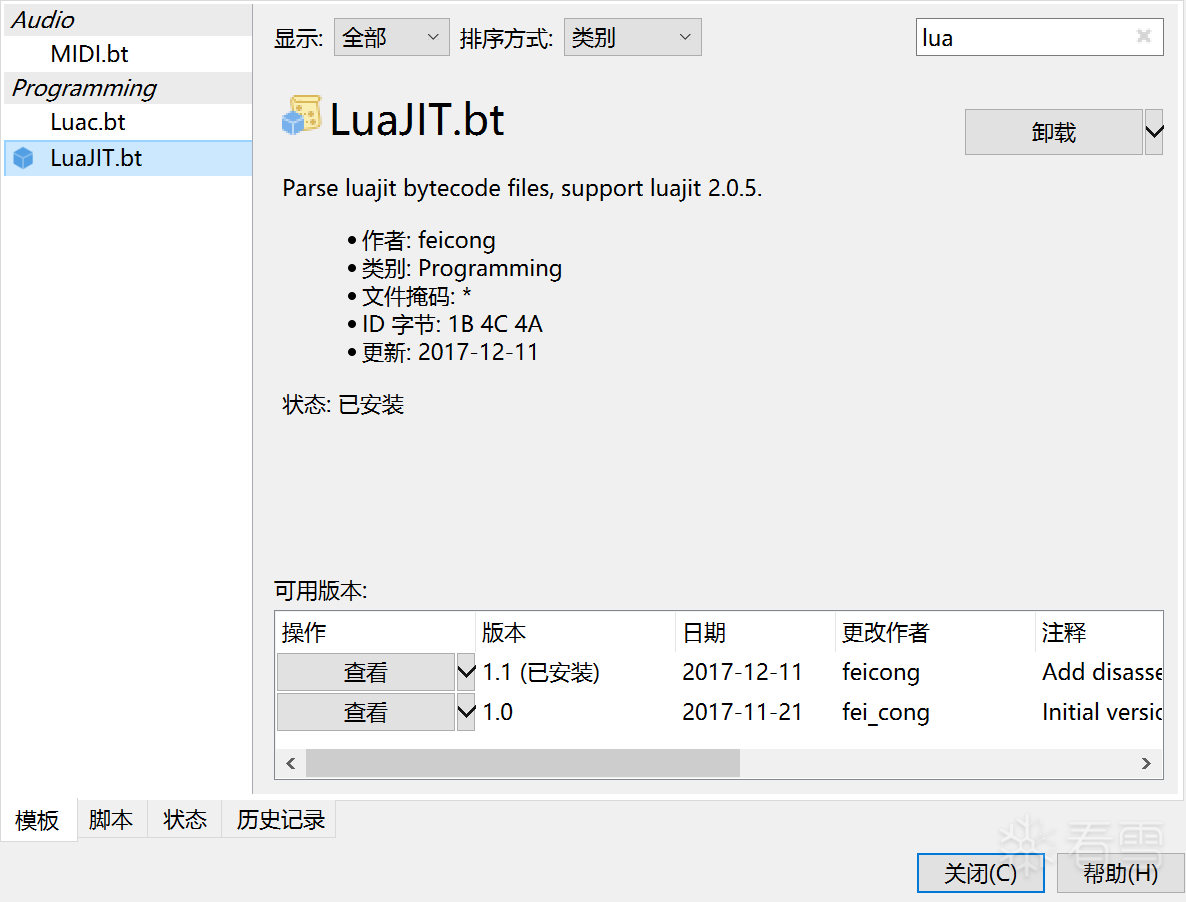Click the Parse luajit bytecode files description
The height and width of the screenshot is (902, 1186).
522,188
